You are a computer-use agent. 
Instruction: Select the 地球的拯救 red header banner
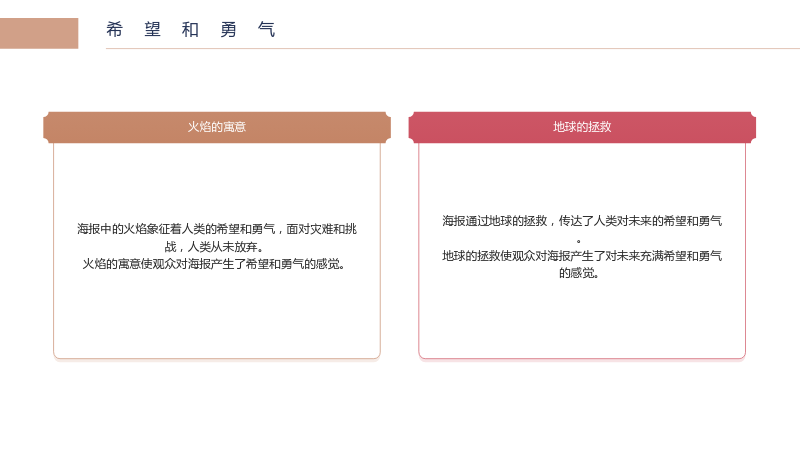tap(582, 127)
